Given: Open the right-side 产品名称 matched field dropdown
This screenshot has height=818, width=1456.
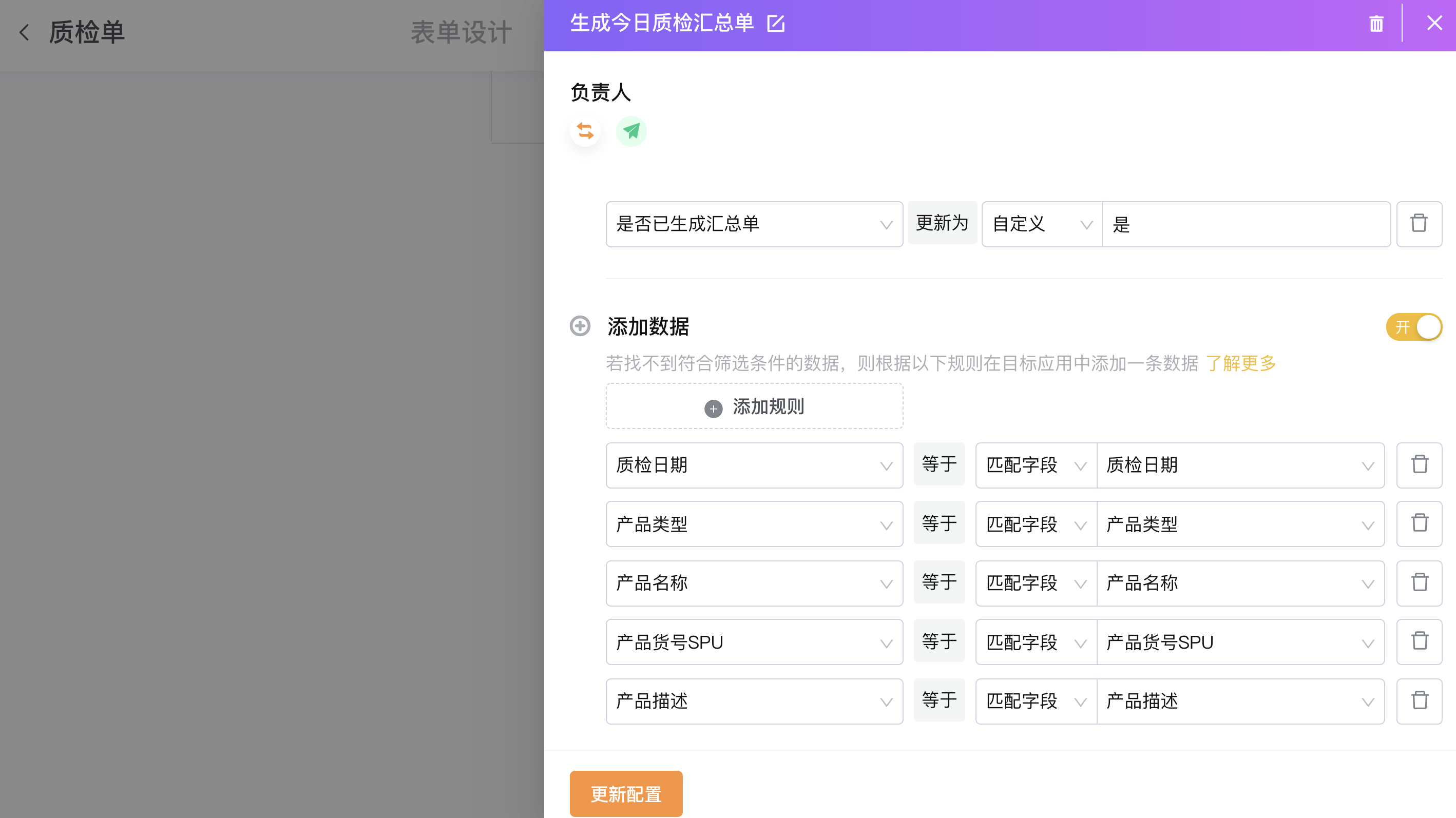Looking at the screenshot, I should [1241, 583].
